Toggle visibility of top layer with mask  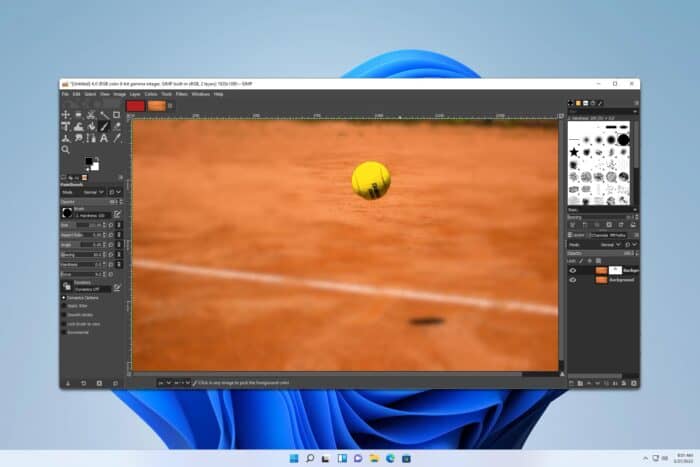pos(573,271)
